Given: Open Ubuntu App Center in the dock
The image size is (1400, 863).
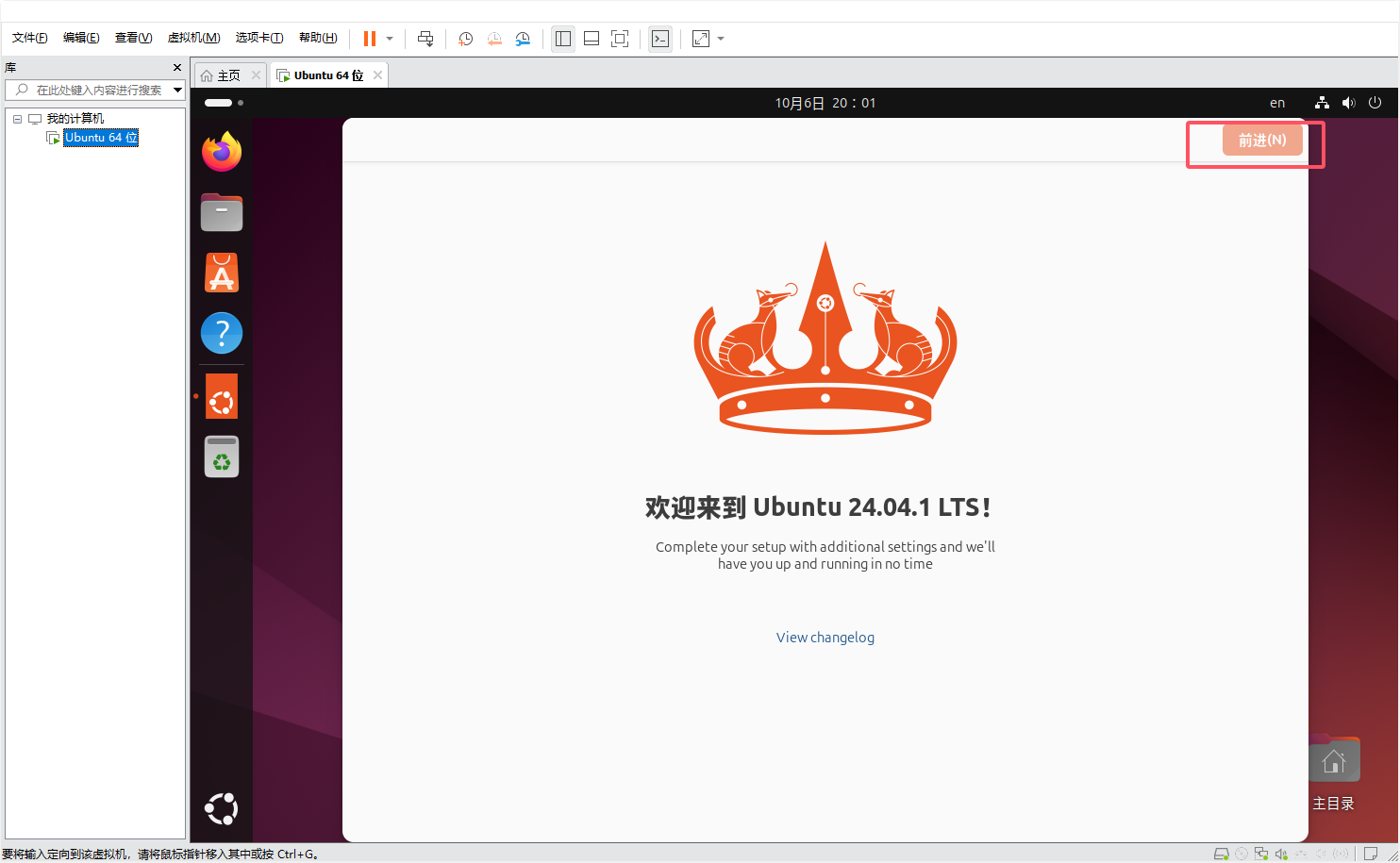Looking at the screenshot, I should coord(222,273).
